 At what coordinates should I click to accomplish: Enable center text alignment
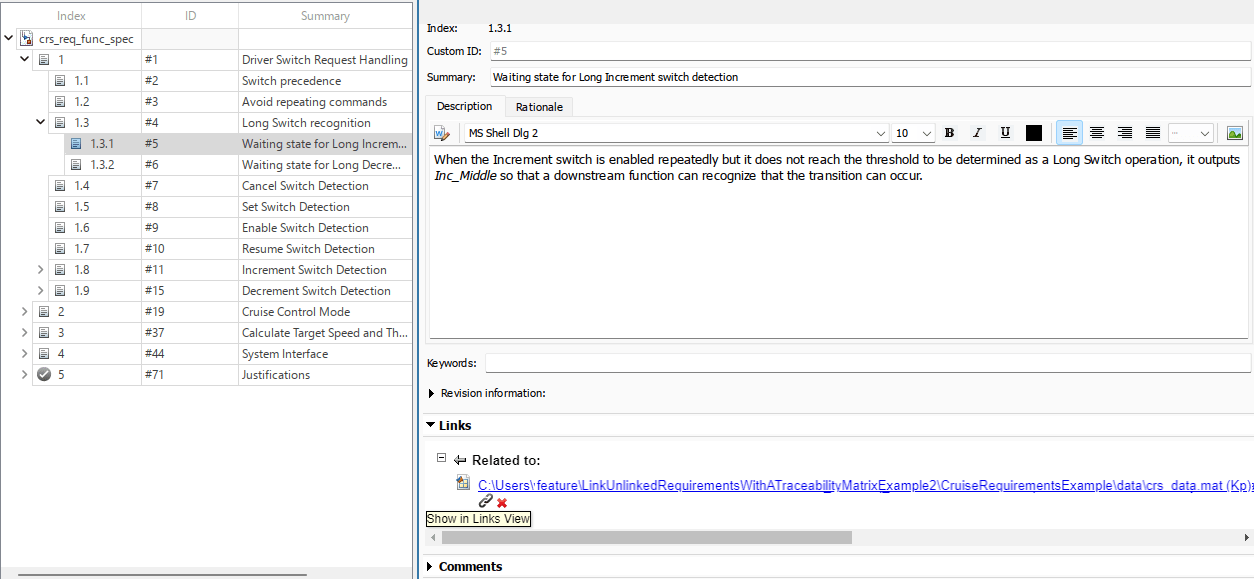1097,132
